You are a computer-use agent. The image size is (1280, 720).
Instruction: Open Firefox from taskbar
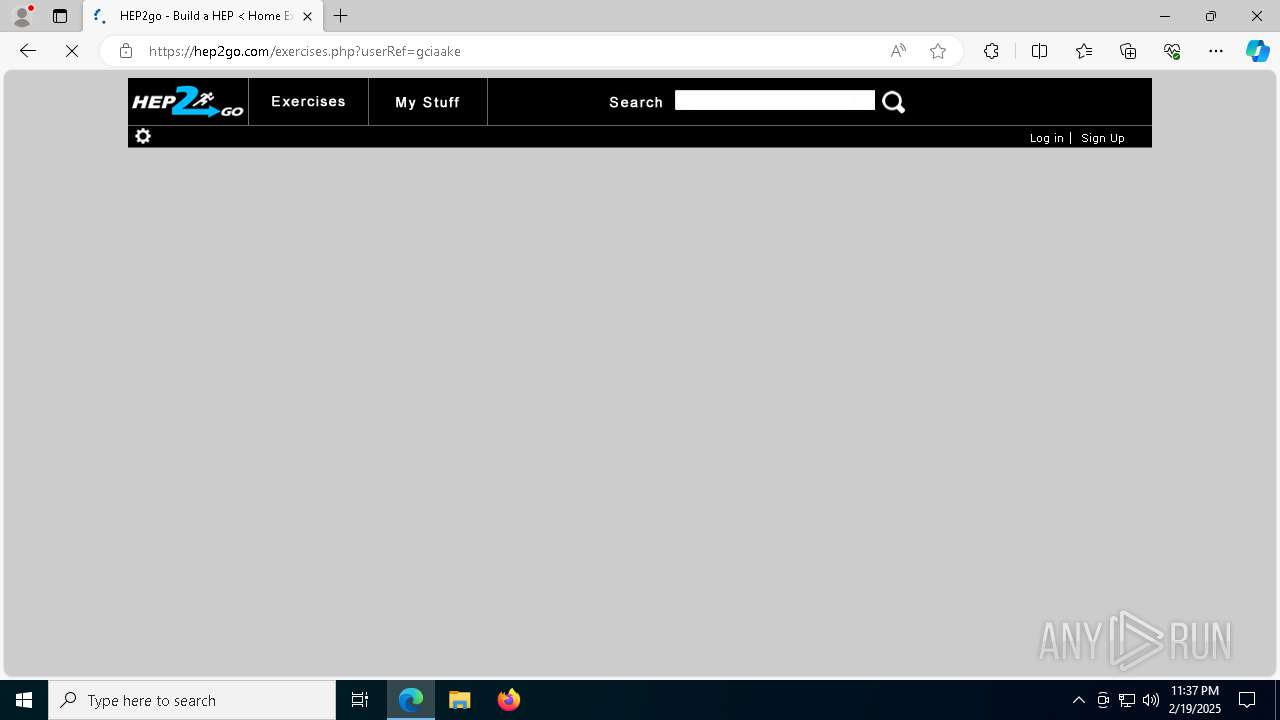point(509,700)
